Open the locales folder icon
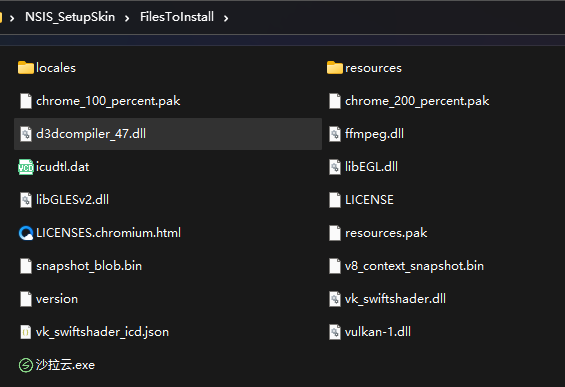 26,68
